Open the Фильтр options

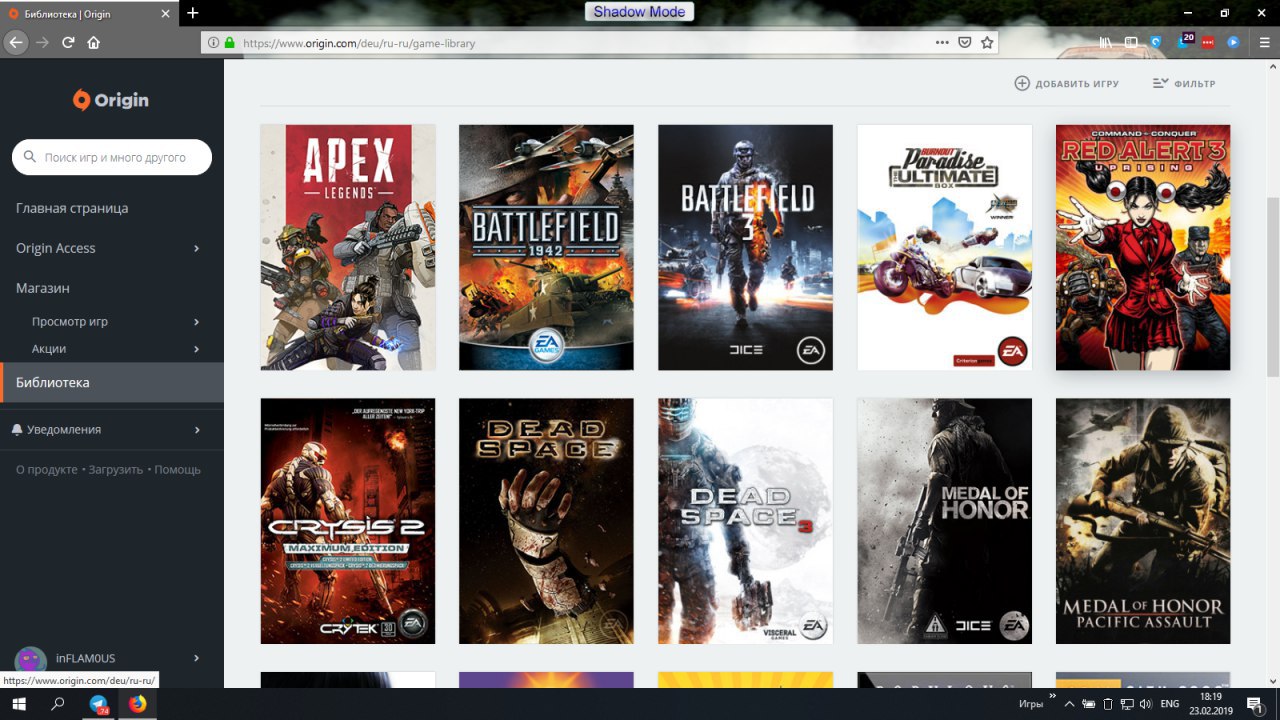pos(1184,84)
